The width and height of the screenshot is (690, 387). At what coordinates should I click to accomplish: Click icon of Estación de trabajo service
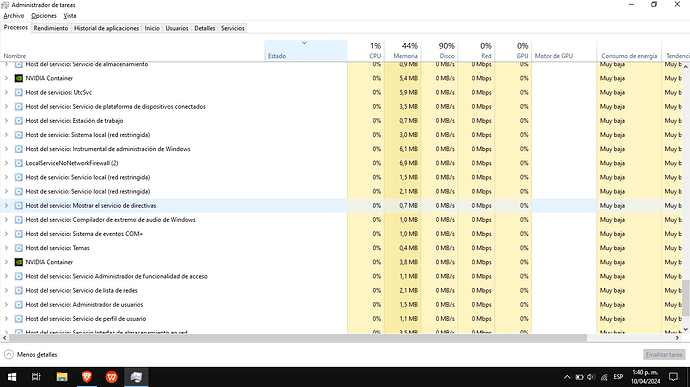coord(18,121)
